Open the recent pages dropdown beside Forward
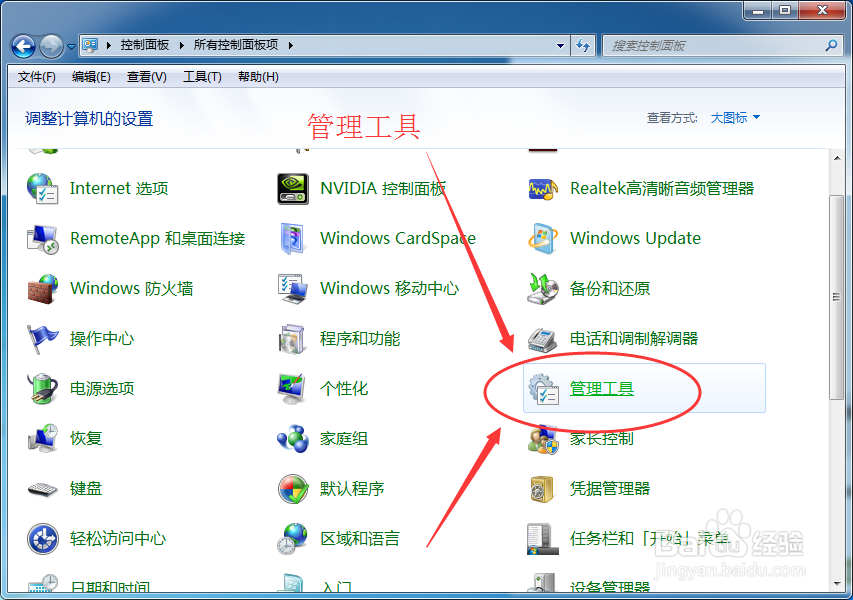Screen dimensions: 853x600 [71, 47]
